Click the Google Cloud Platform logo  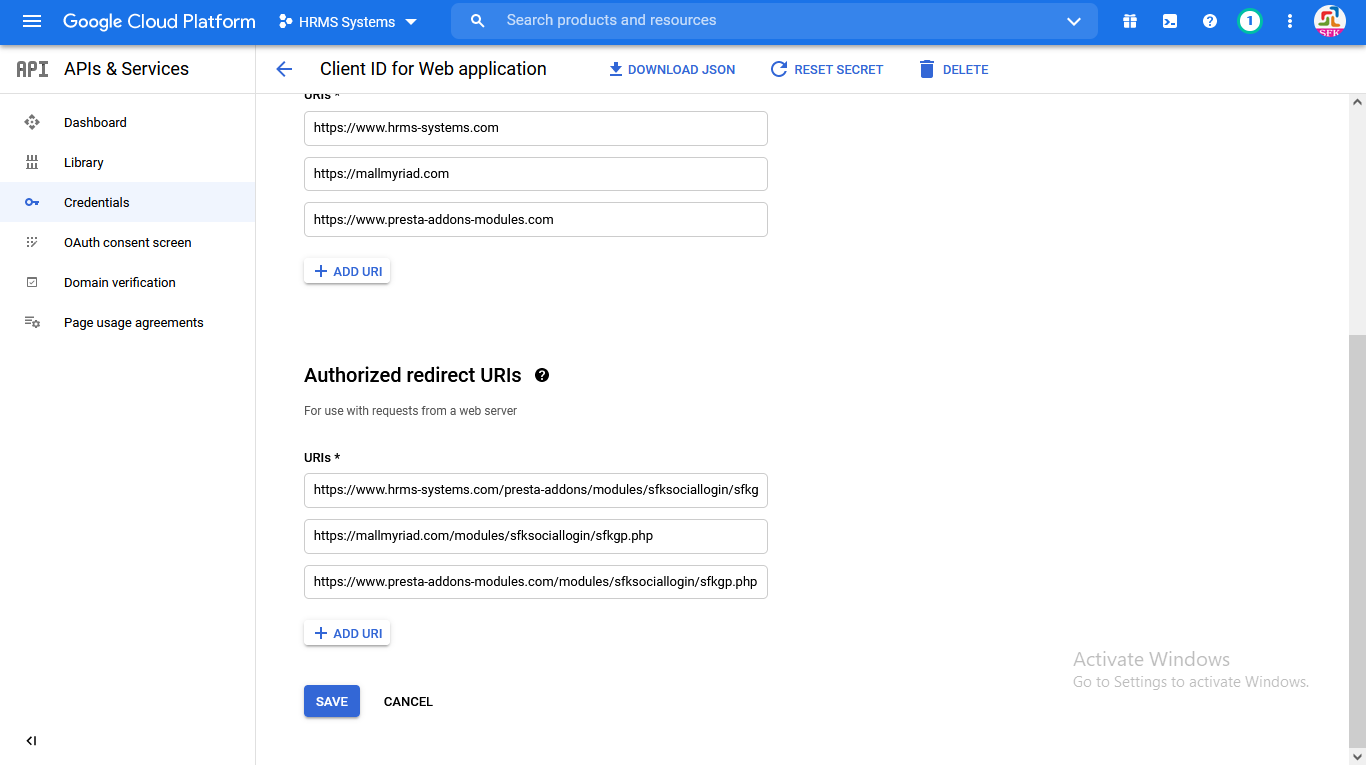tap(159, 21)
